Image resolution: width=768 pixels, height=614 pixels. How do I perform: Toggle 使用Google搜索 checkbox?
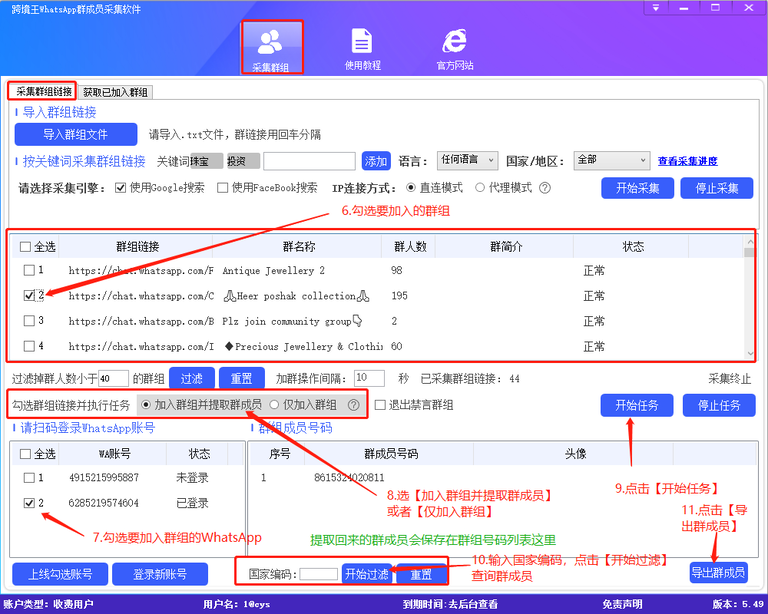120,188
